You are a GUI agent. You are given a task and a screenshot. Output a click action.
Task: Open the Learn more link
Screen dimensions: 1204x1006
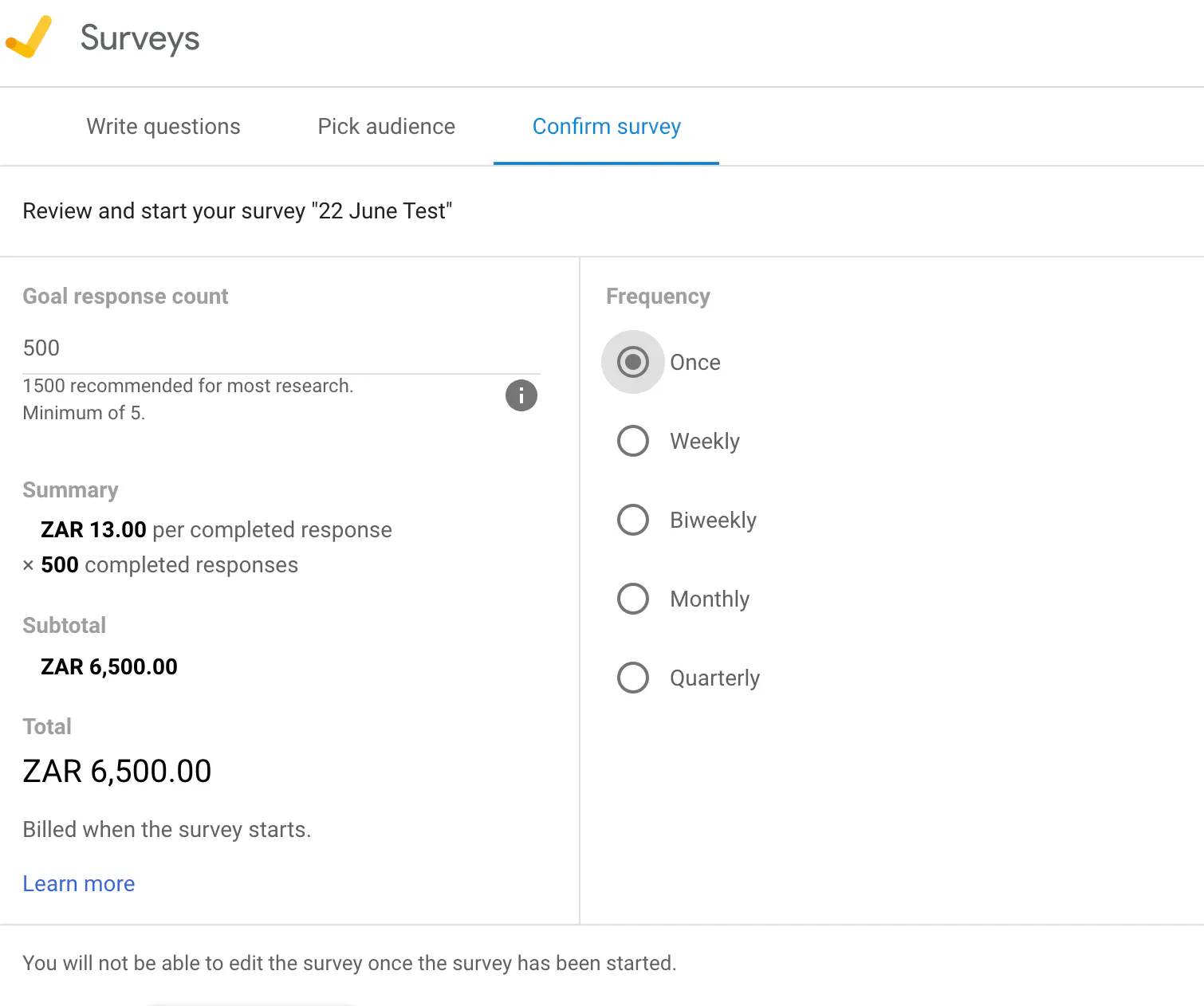tap(79, 884)
